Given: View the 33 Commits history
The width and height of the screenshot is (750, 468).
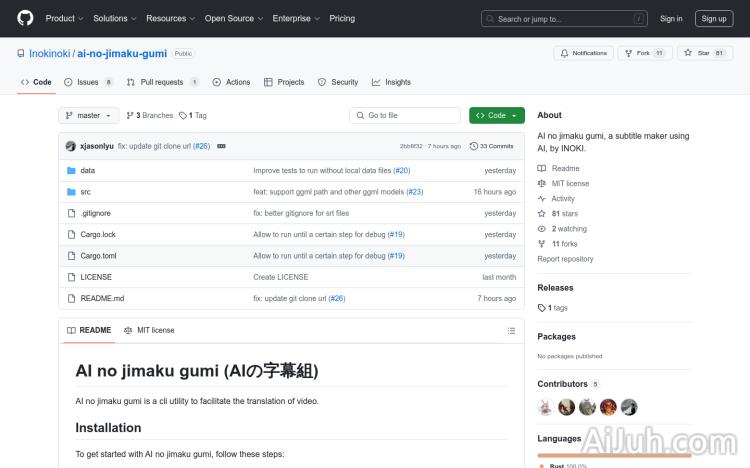Looking at the screenshot, I should (491, 146).
